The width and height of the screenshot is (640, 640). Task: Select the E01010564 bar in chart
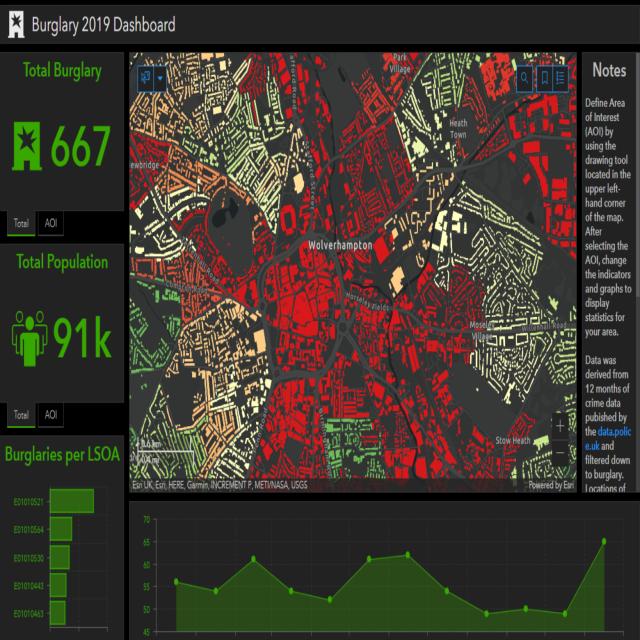60,528
